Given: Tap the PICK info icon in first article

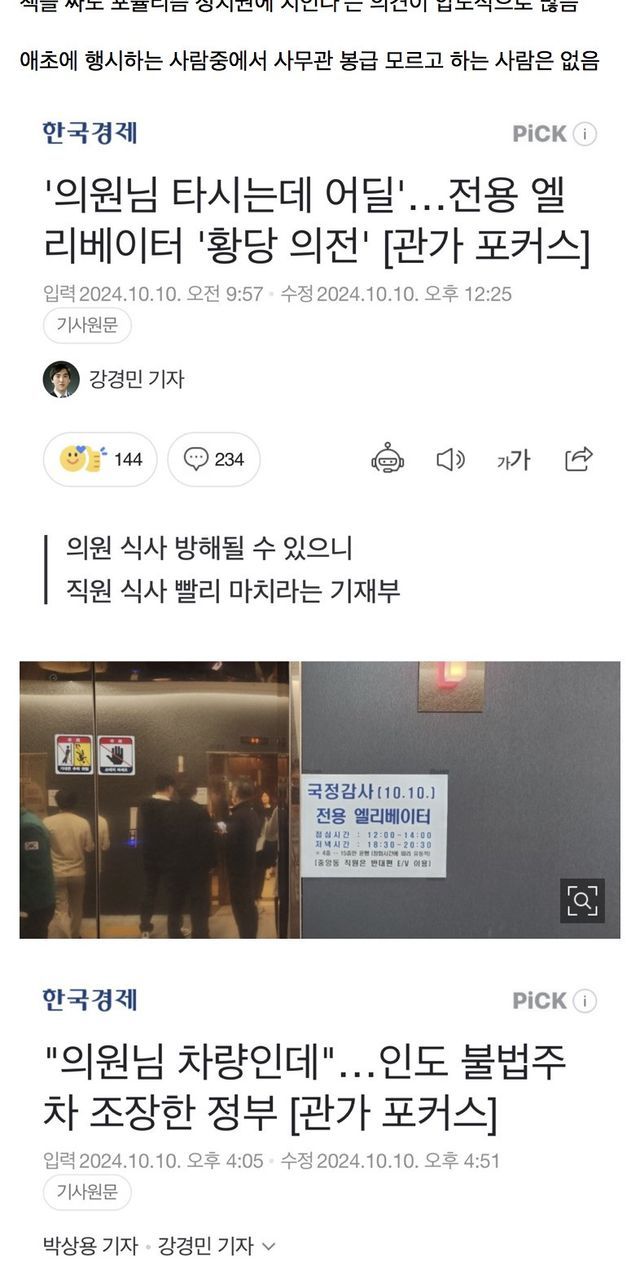Looking at the screenshot, I should click(587, 134).
